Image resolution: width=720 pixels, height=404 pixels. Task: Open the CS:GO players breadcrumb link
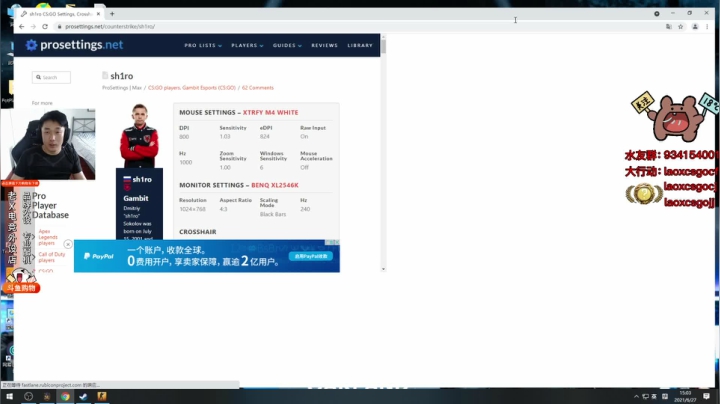(164, 88)
